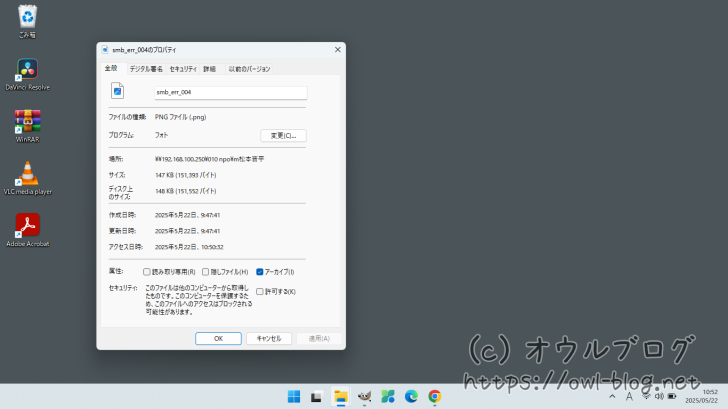Viewport: 728px width, 409px height.
Task: Open the battery tray icon
Action: click(672, 396)
